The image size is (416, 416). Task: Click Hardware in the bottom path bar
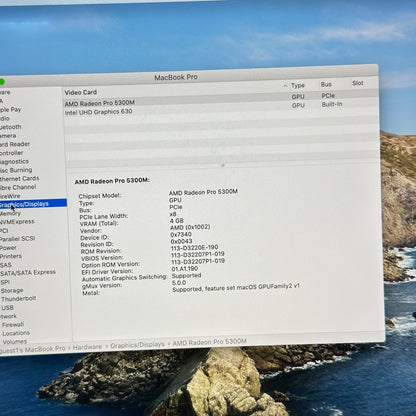(x=87, y=347)
